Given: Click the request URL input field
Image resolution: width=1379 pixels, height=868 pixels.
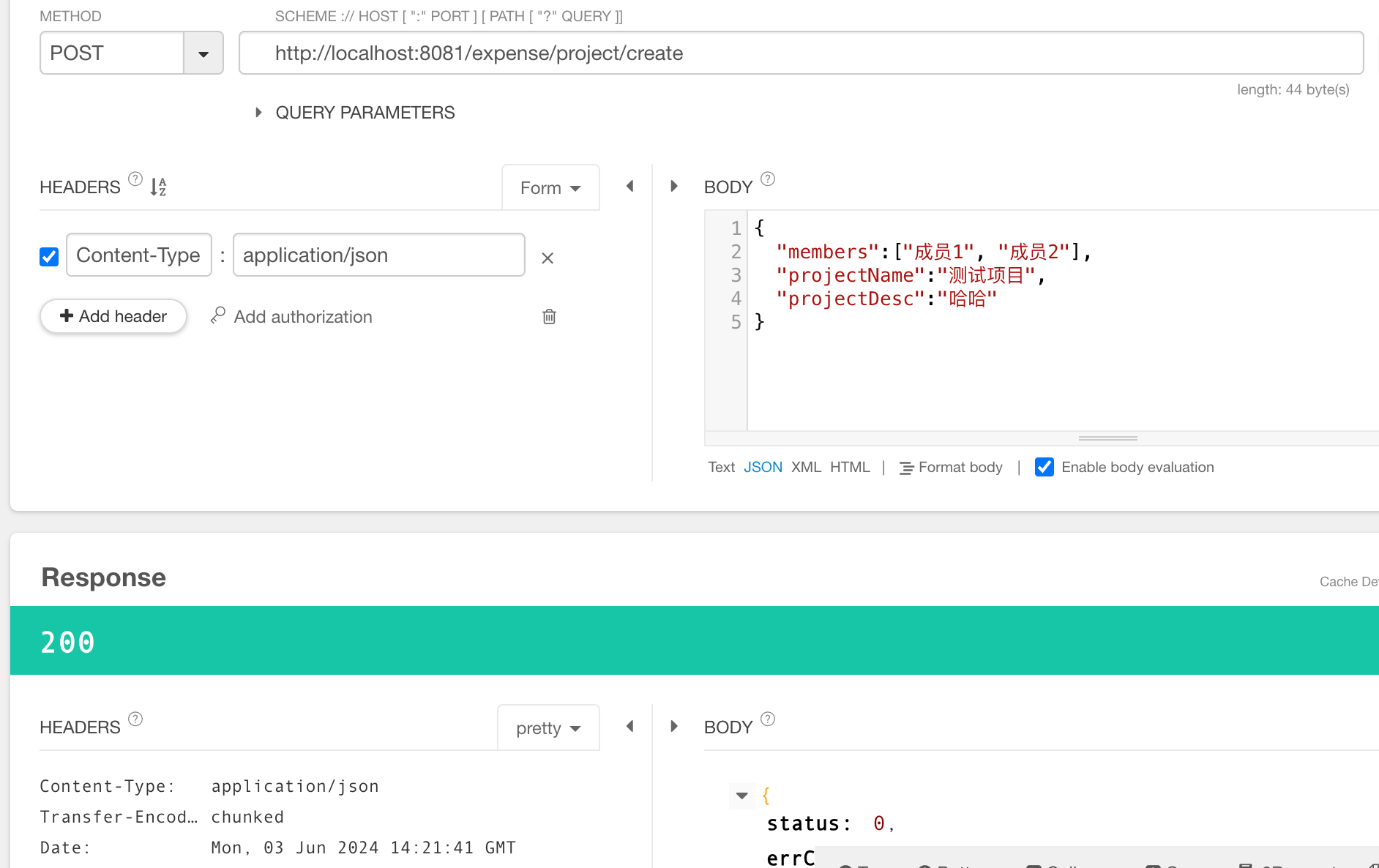Looking at the screenshot, I should click(801, 53).
